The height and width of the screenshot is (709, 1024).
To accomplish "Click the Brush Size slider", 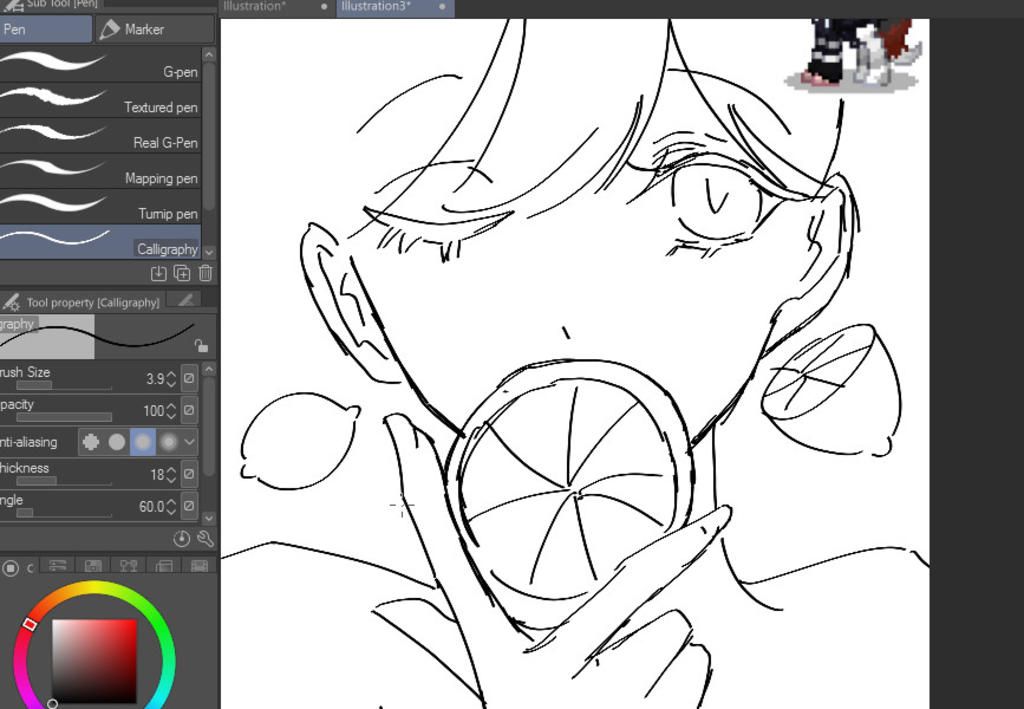I will point(63,386).
